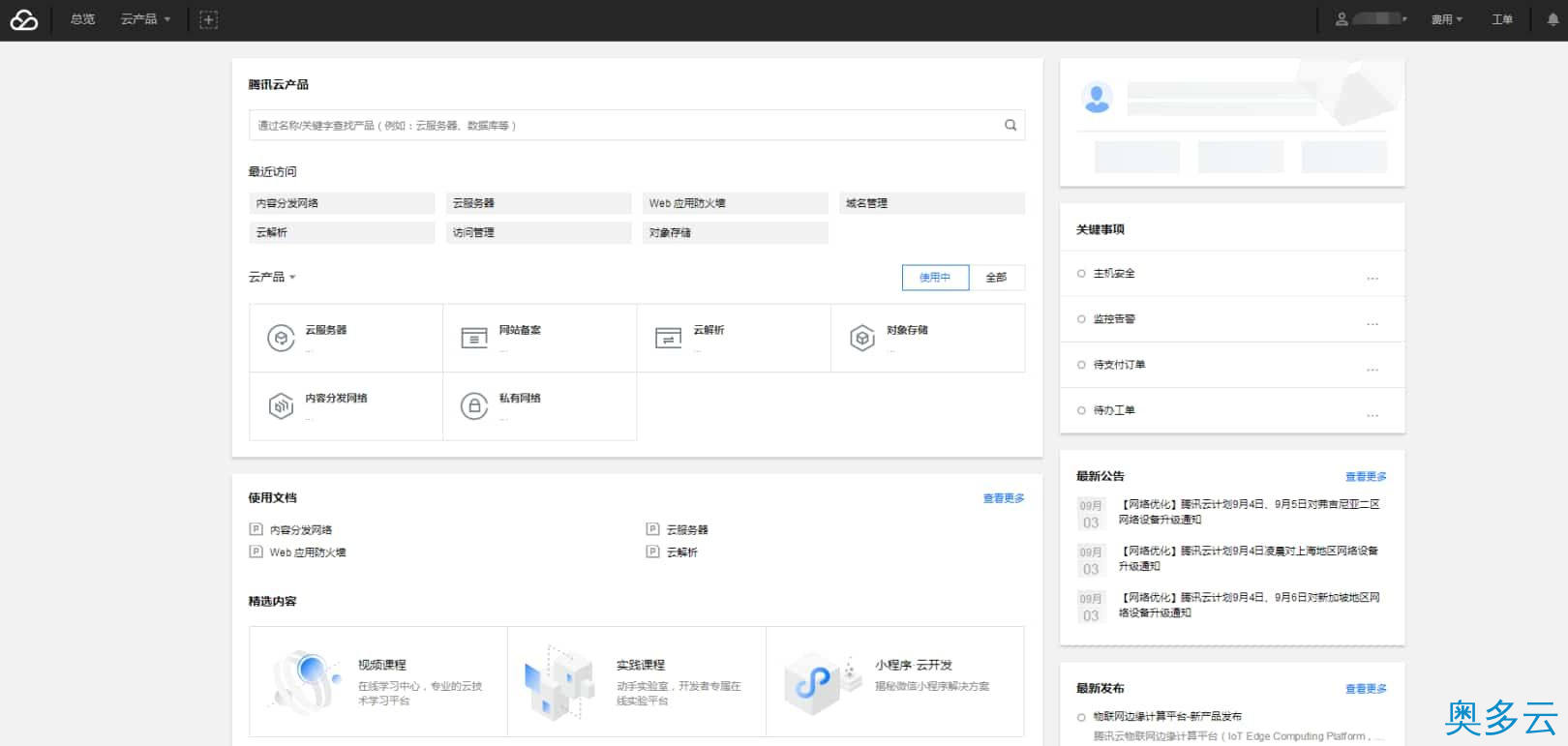
Task: Click the document icon beside Web 应用防火墙 doc
Action: (256, 552)
